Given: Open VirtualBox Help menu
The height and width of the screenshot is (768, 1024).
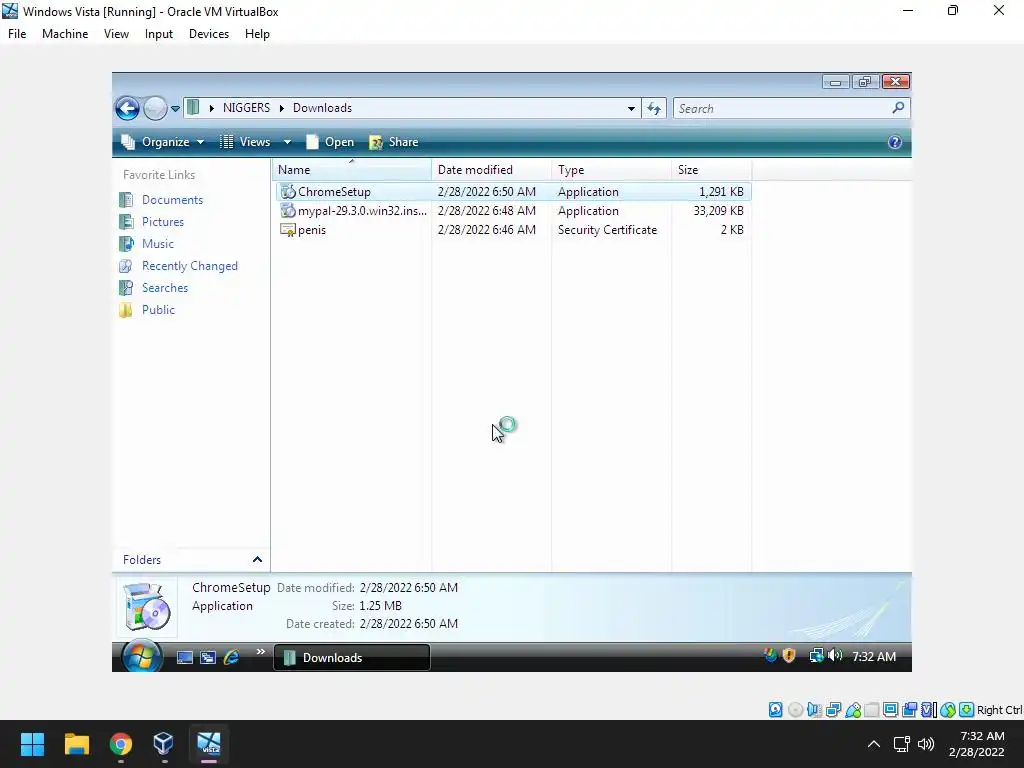Looking at the screenshot, I should click(x=257, y=34).
